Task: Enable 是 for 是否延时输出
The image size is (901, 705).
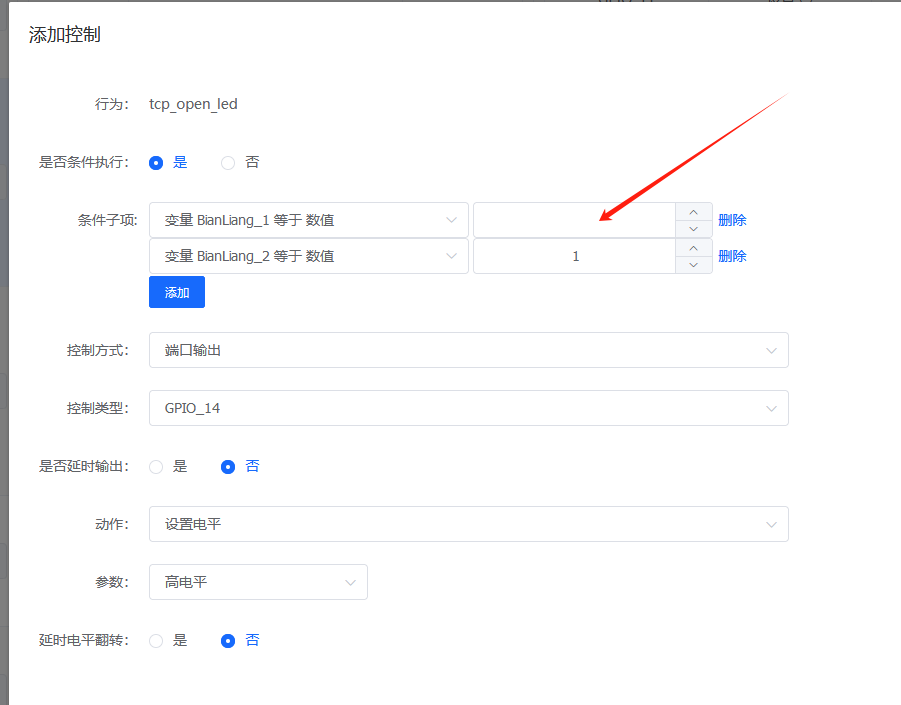Action: coord(156,466)
